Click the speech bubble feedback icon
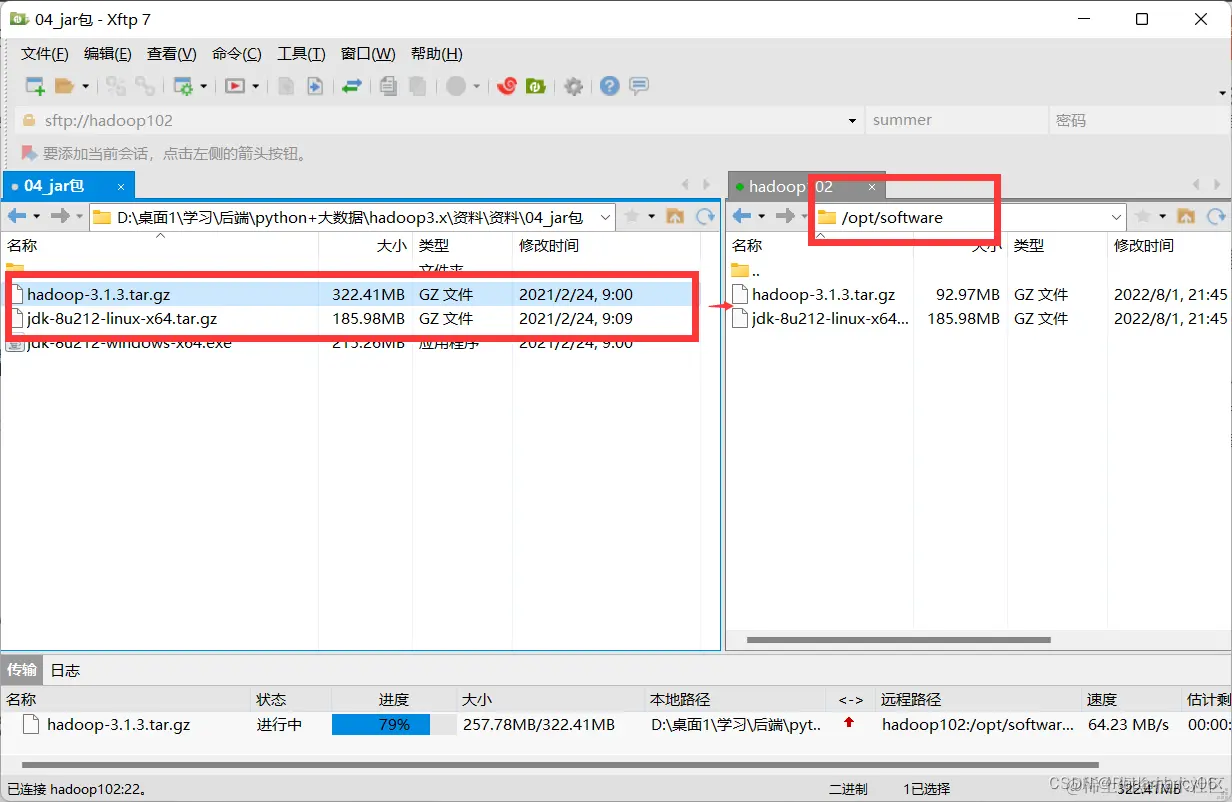1232x802 pixels. pyautogui.click(x=639, y=86)
